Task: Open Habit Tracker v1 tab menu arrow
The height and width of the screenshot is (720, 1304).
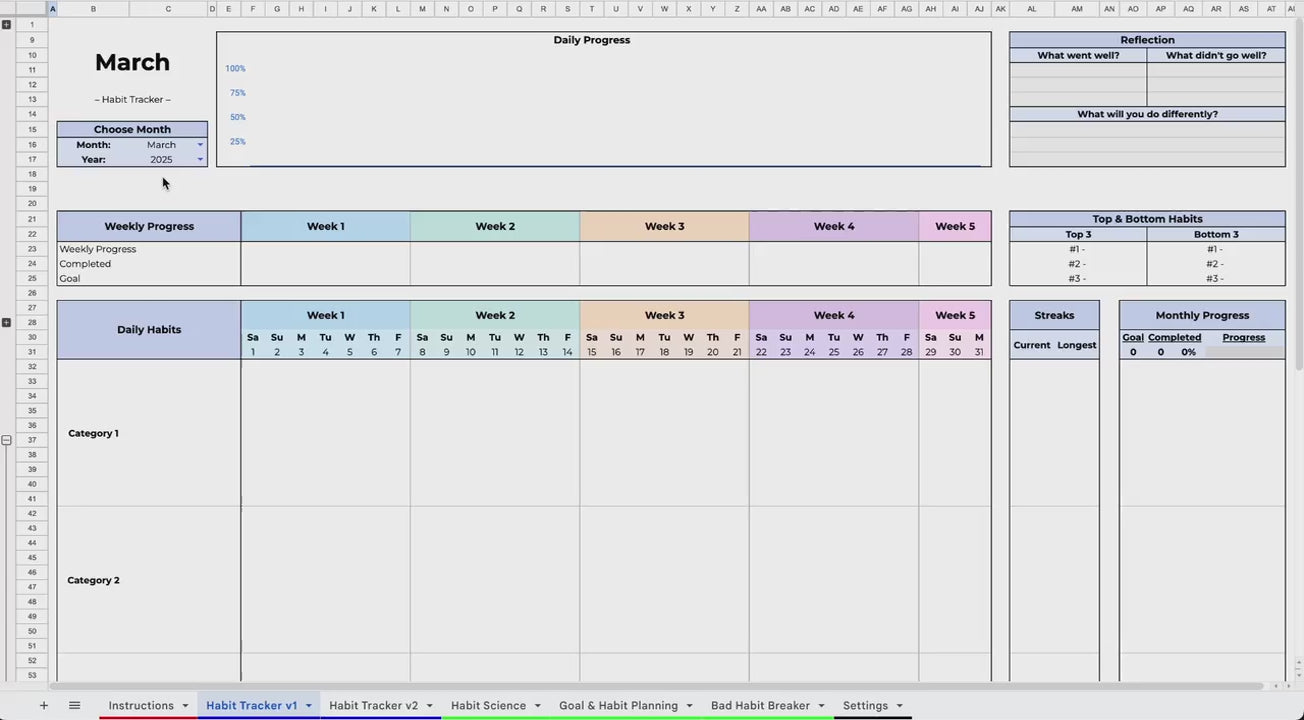Action: point(309,706)
